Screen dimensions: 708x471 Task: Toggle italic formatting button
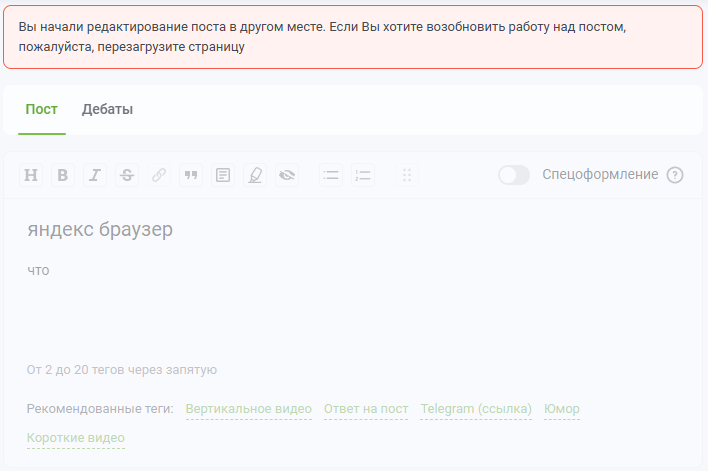(x=95, y=175)
